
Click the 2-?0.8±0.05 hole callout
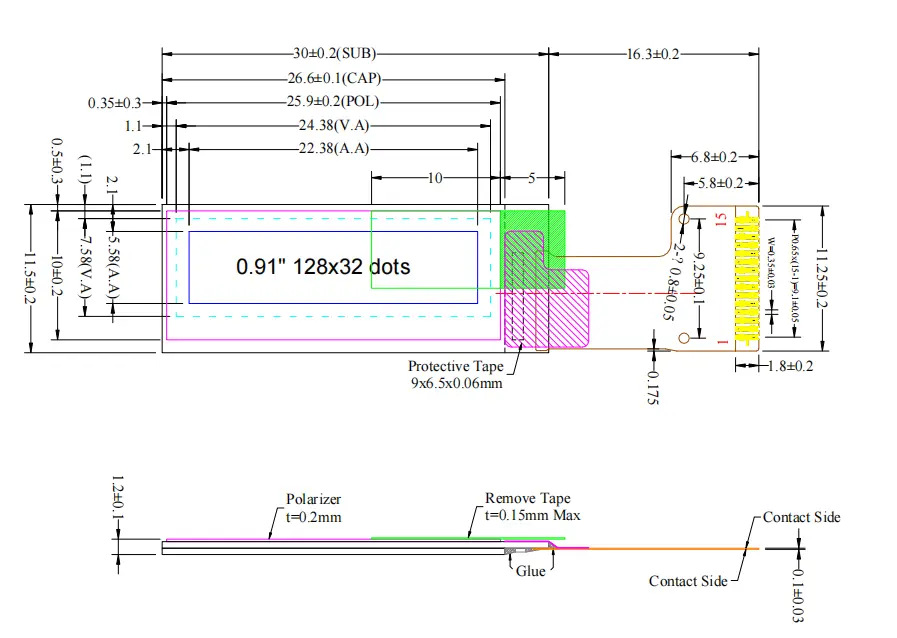click(673, 280)
